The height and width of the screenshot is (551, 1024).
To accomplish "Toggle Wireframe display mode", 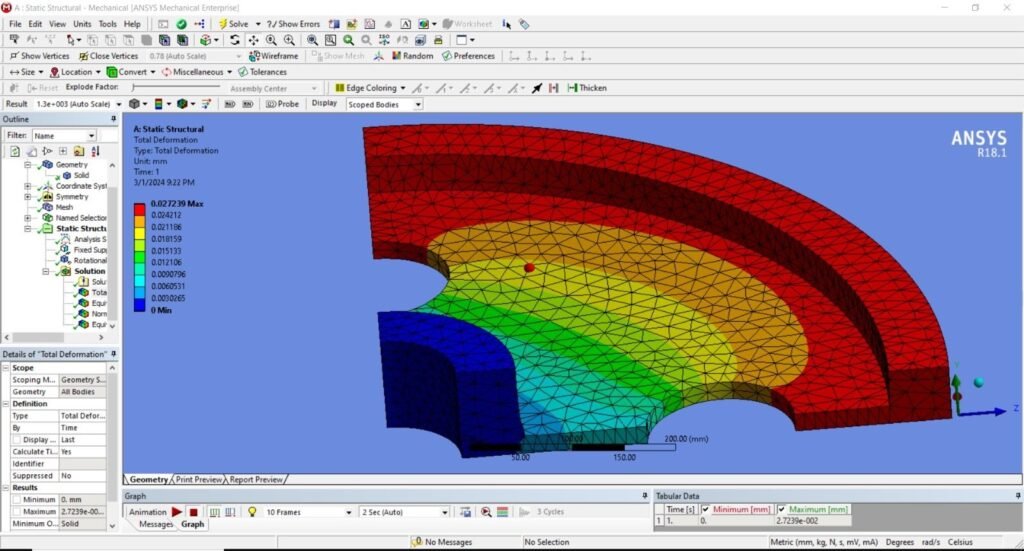I will [x=274, y=56].
